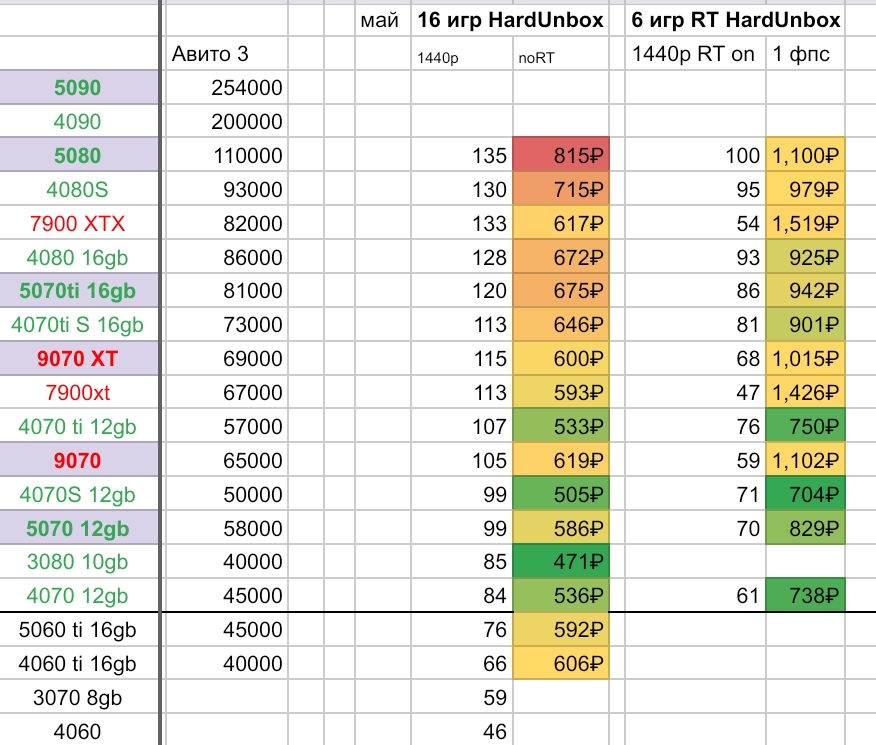Click the 5070ti 16gb cell

[x=79, y=290]
